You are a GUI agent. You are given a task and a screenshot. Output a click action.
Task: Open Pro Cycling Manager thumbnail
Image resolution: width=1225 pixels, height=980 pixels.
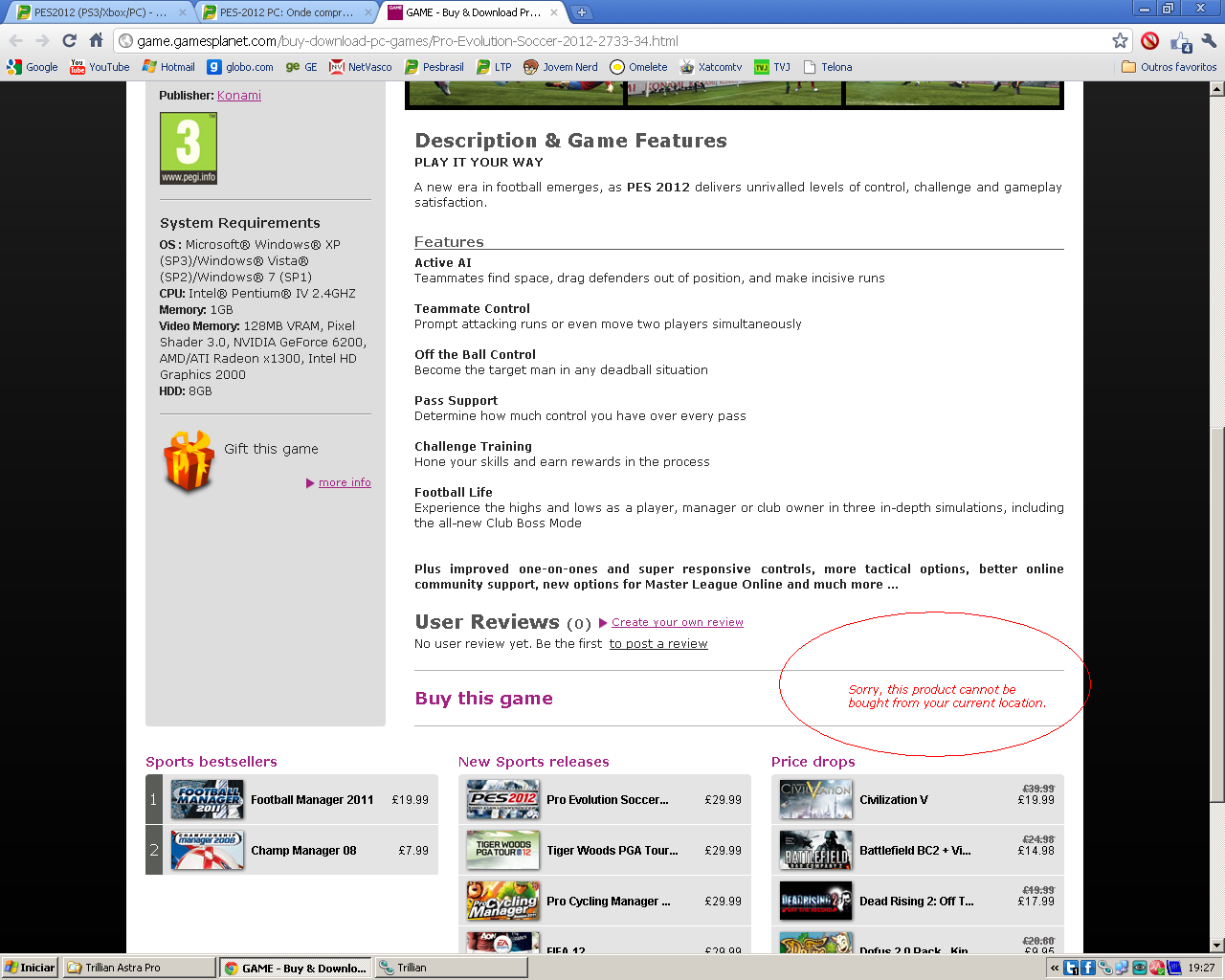503,901
